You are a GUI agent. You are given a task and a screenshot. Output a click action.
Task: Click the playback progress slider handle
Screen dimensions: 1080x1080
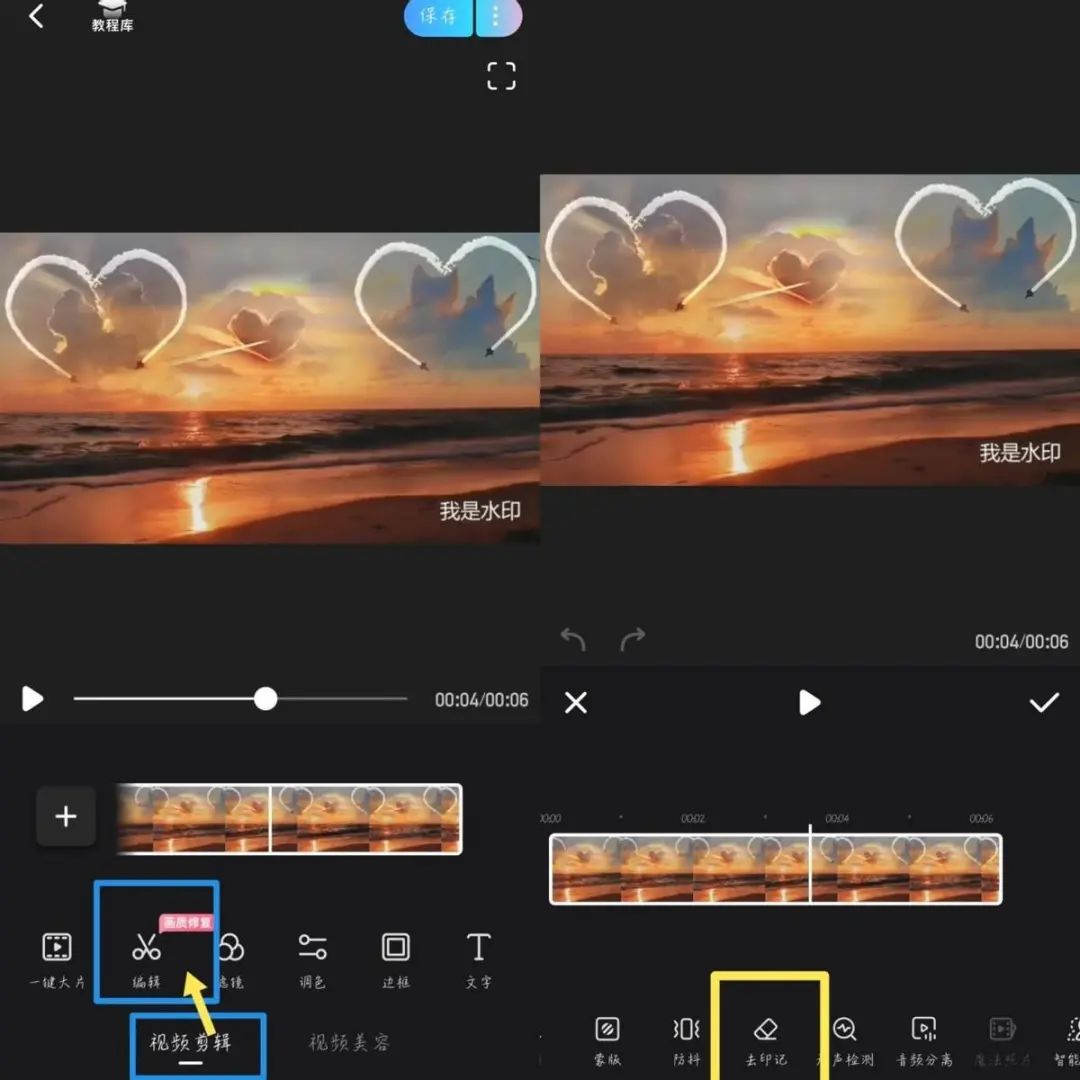[x=265, y=698]
